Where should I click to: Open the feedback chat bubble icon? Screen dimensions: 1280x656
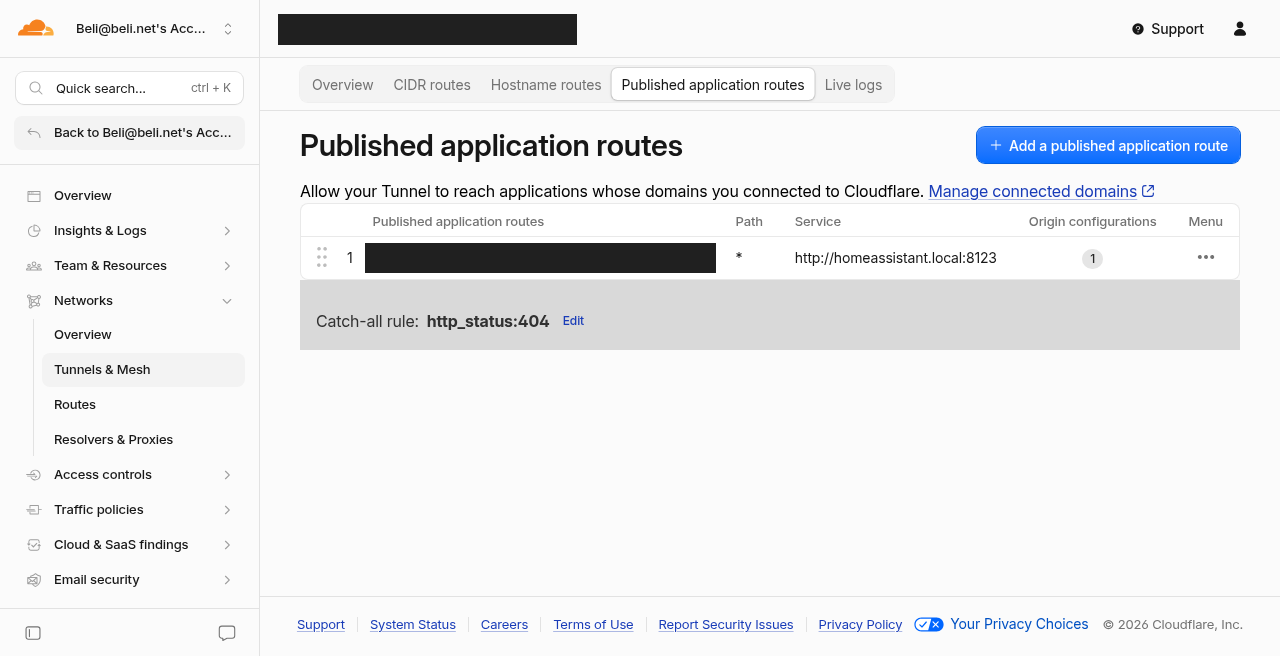(227, 633)
